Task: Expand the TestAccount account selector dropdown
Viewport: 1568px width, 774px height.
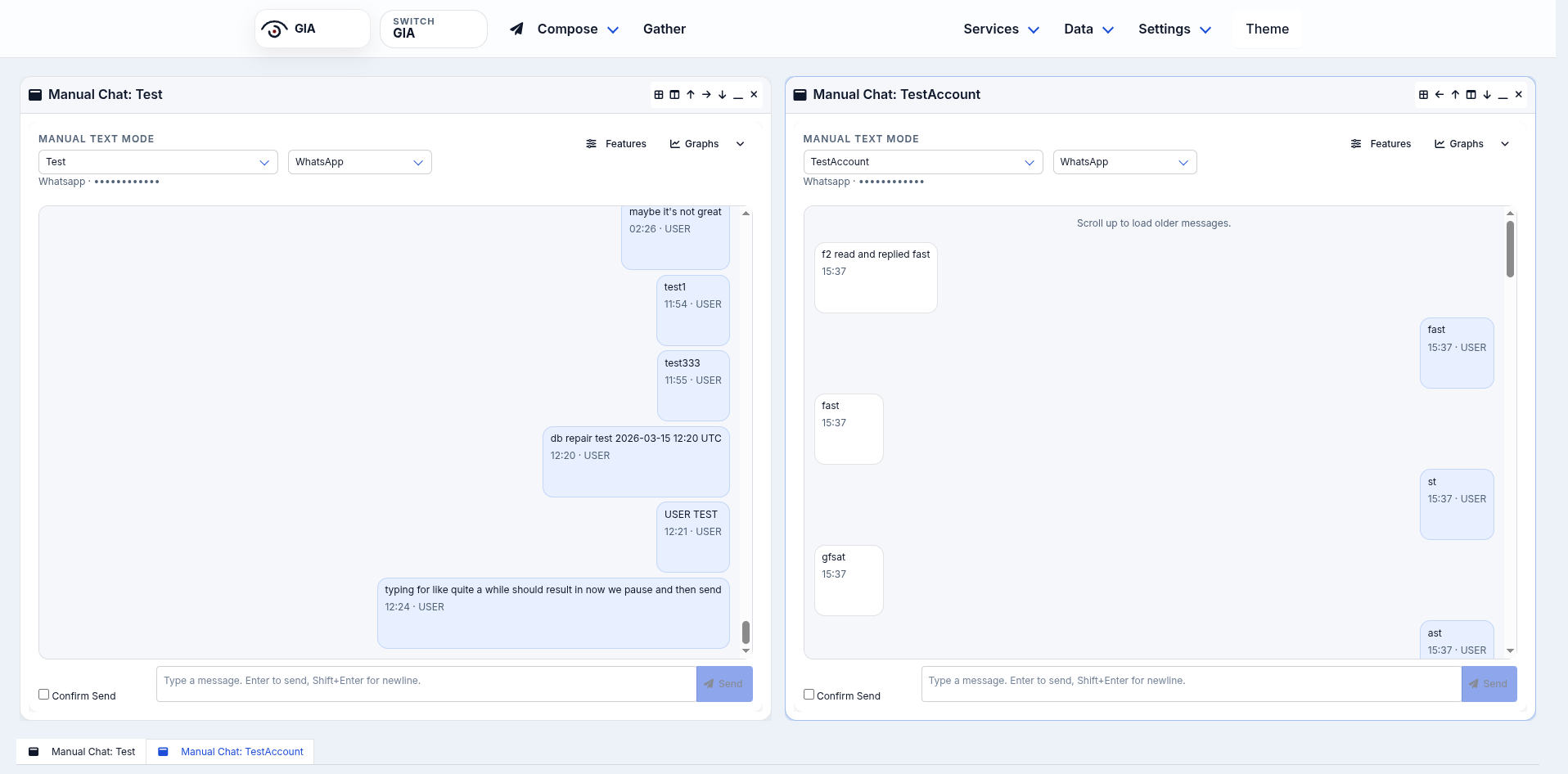Action: click(921, 161)
